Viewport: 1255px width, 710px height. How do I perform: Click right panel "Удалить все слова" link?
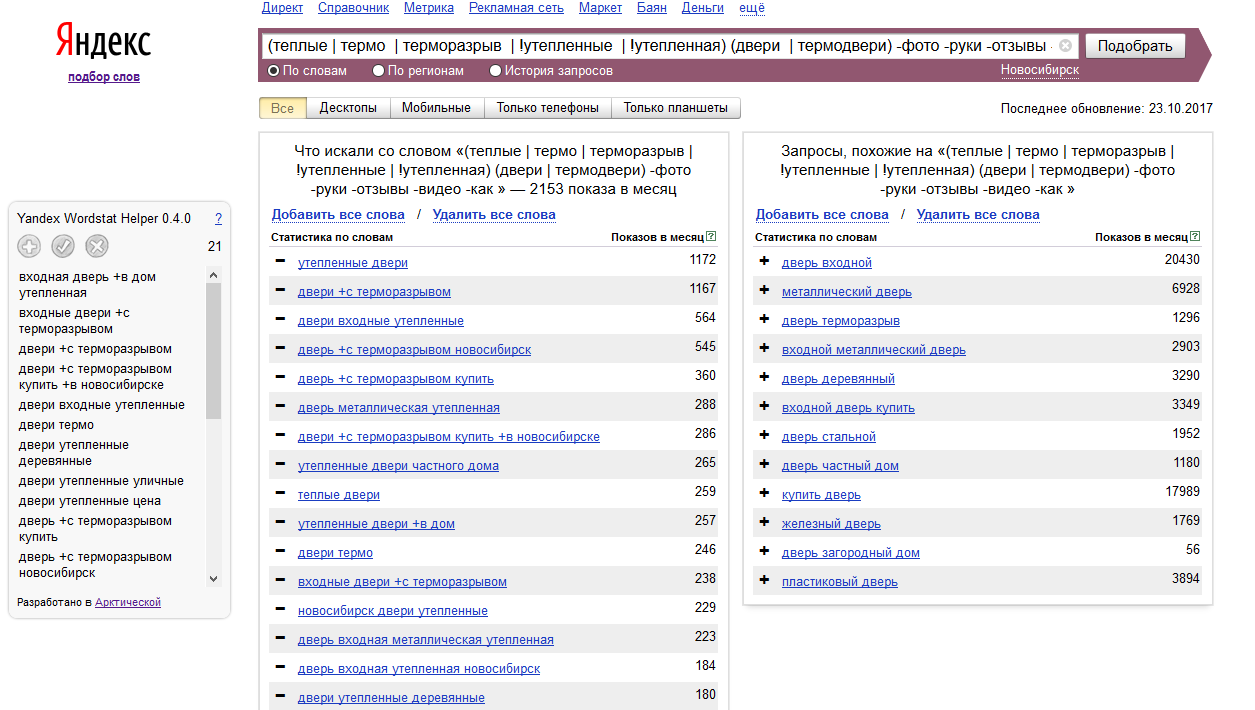pyautogui.click(x=978, y=214)
